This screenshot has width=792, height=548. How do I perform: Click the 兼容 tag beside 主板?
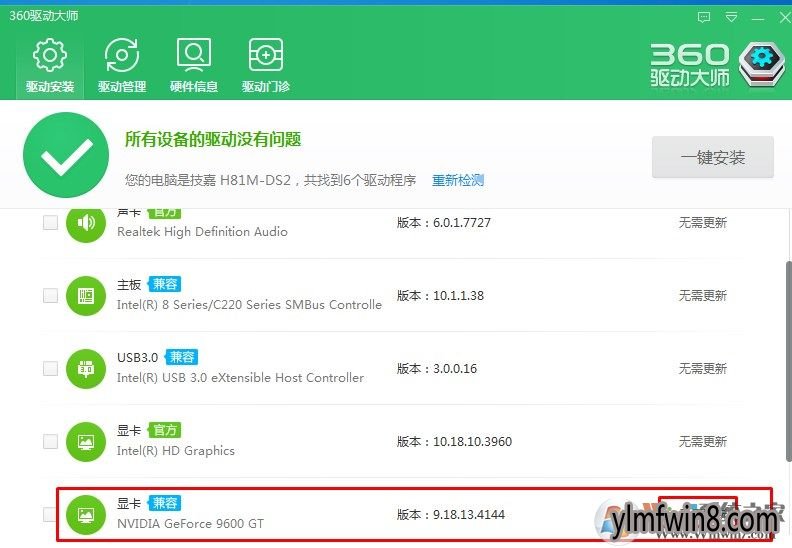pyautogui.click(x=165, y=284)
